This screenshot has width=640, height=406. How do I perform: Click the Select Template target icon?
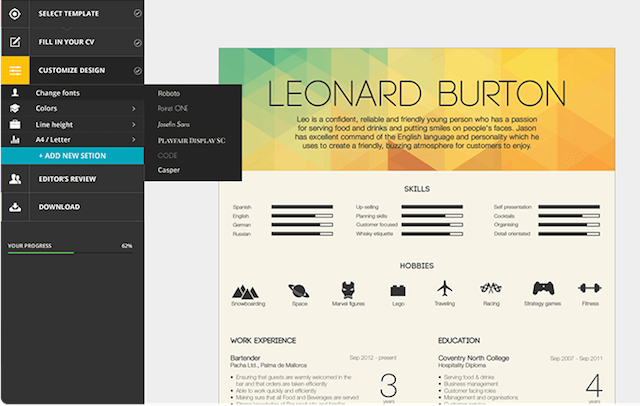click(x=15, y=14)
